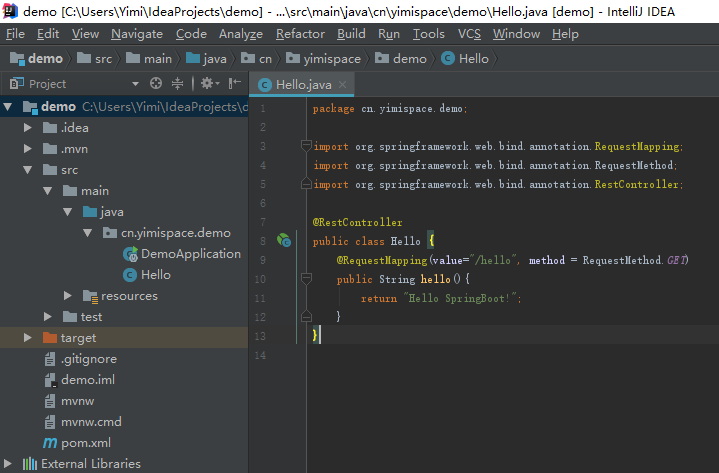Image resolution: width=719 pixels, height=473 pixels.
Task: Open the Tools menu
Action: [429, 34]
